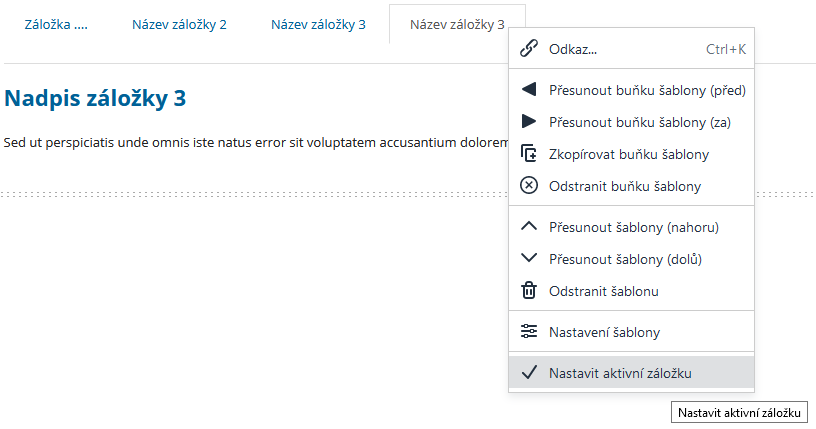Click the left arrow move-before icon

click(x=530, y=90)
